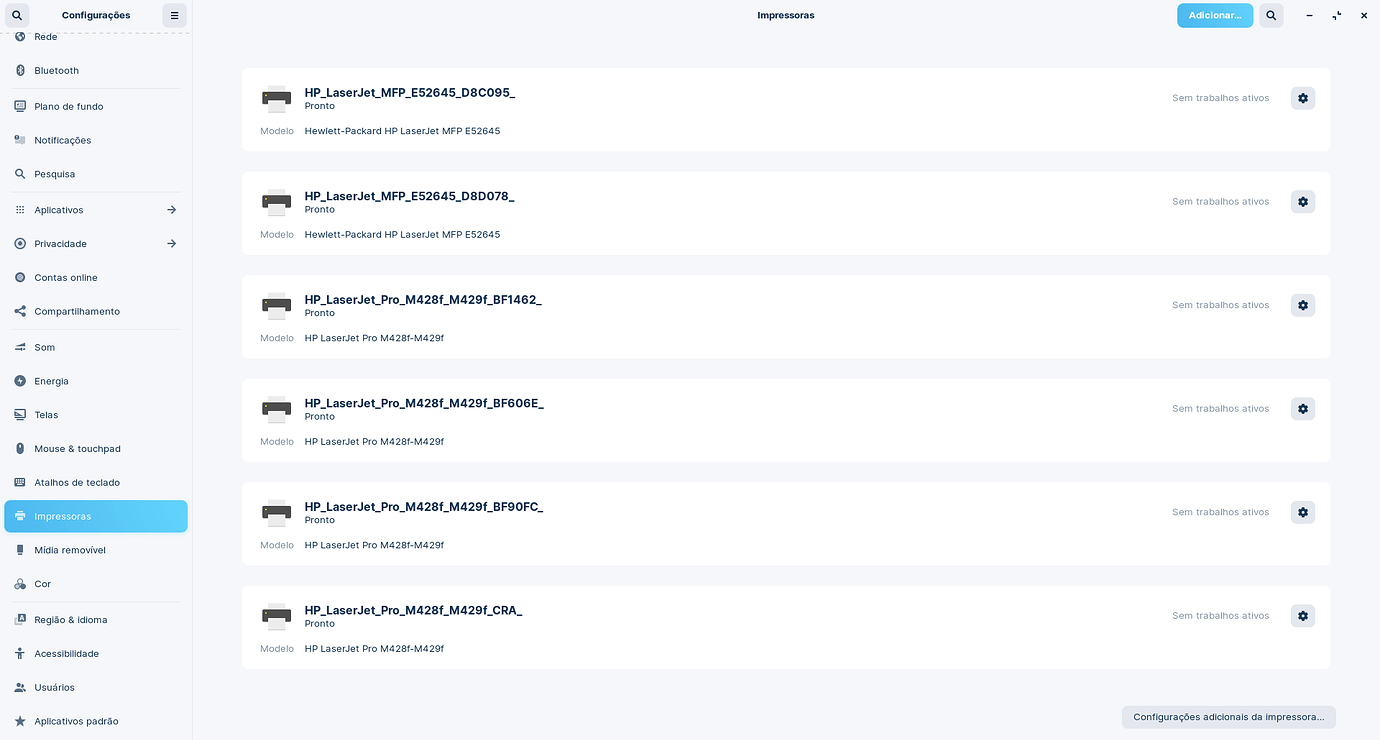Click gear button for M428f_M429f_BF90FC_ printer
The width and height of the screenshot is (1380, 740).
tap(1302, 512)
